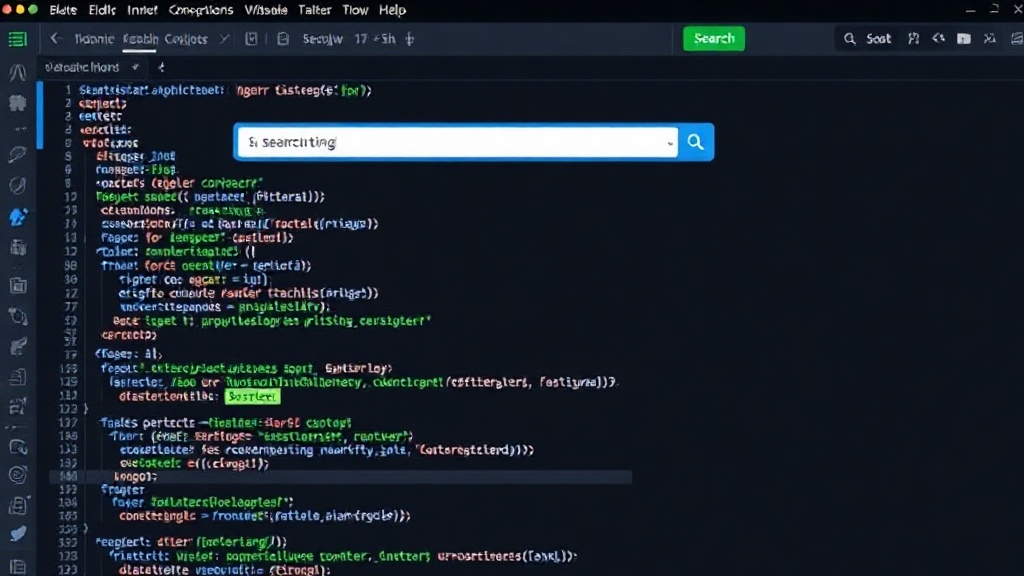
Task: Click the 'Soot' label in top-right toolbar
Action: coord(878,39)
